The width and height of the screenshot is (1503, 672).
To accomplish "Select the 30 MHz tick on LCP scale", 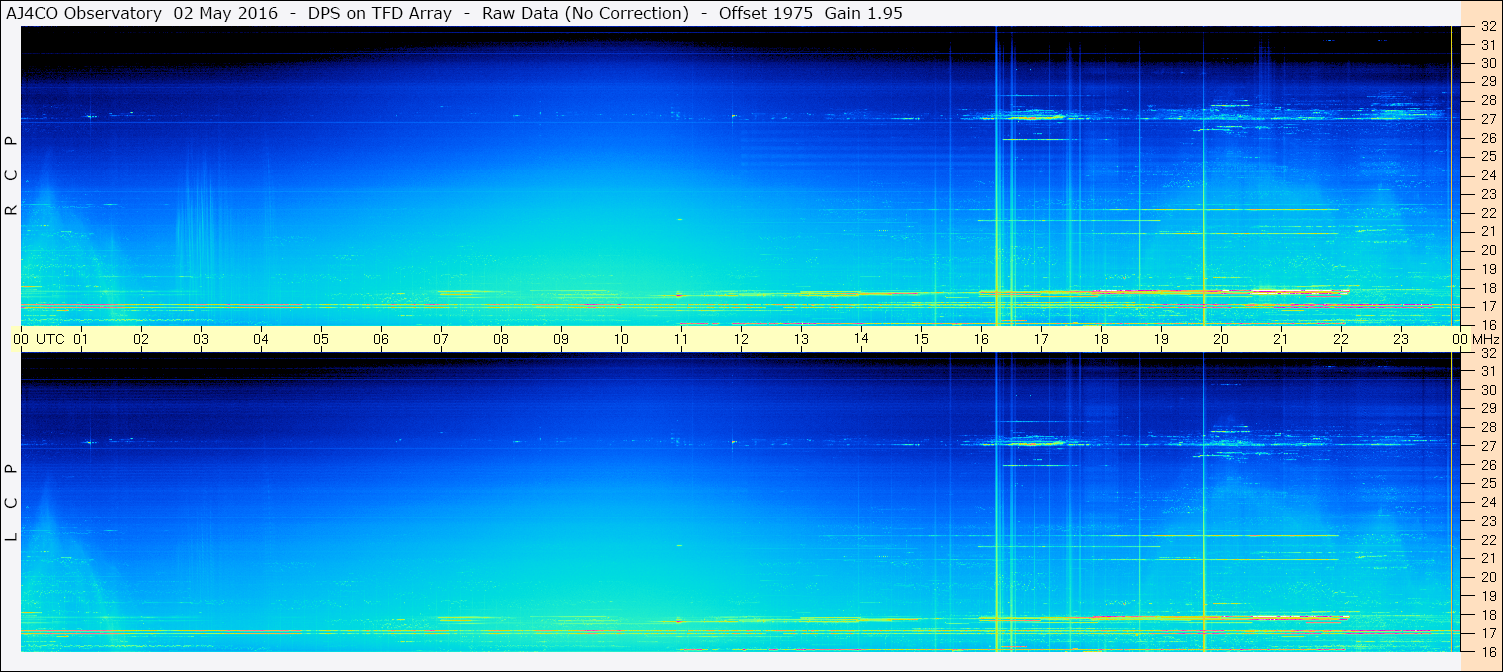I will [1487, 390].
